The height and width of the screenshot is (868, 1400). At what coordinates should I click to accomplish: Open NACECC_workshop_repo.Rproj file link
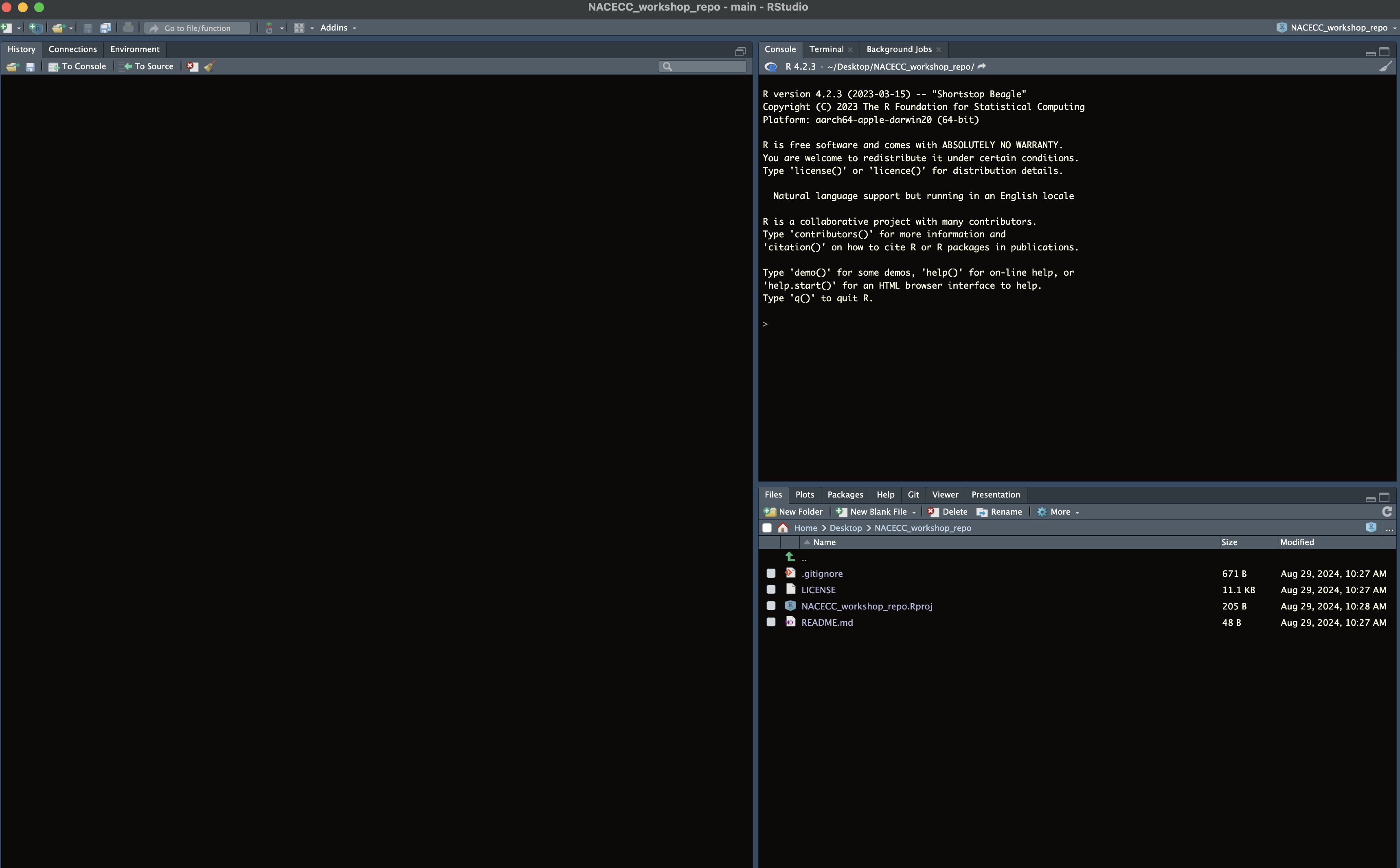(866, 606)
